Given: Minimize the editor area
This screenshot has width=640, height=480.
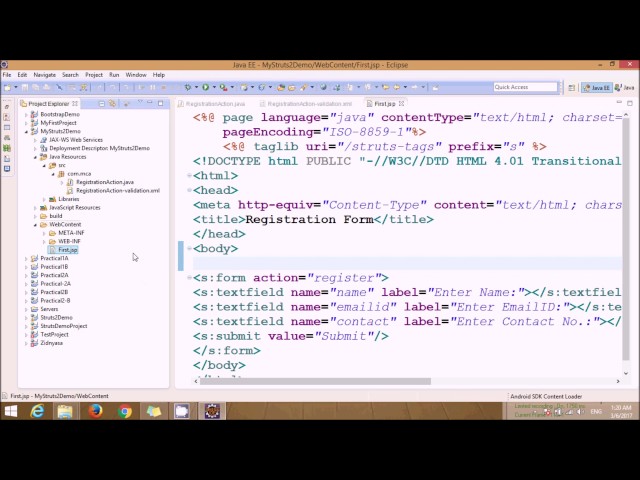Looking at the screenshot, I should point(619,102).
